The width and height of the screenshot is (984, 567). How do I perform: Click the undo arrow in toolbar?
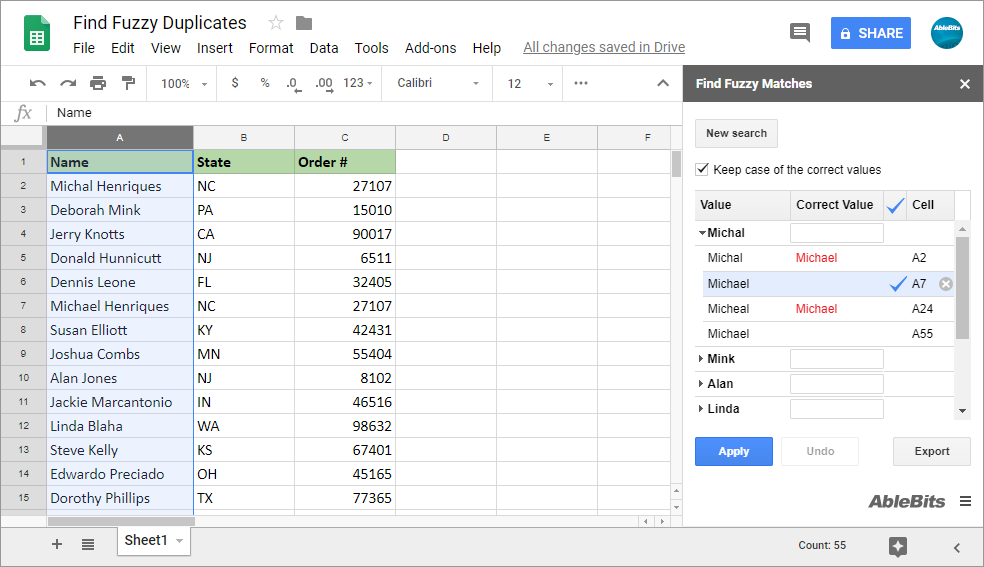[38, 83]
